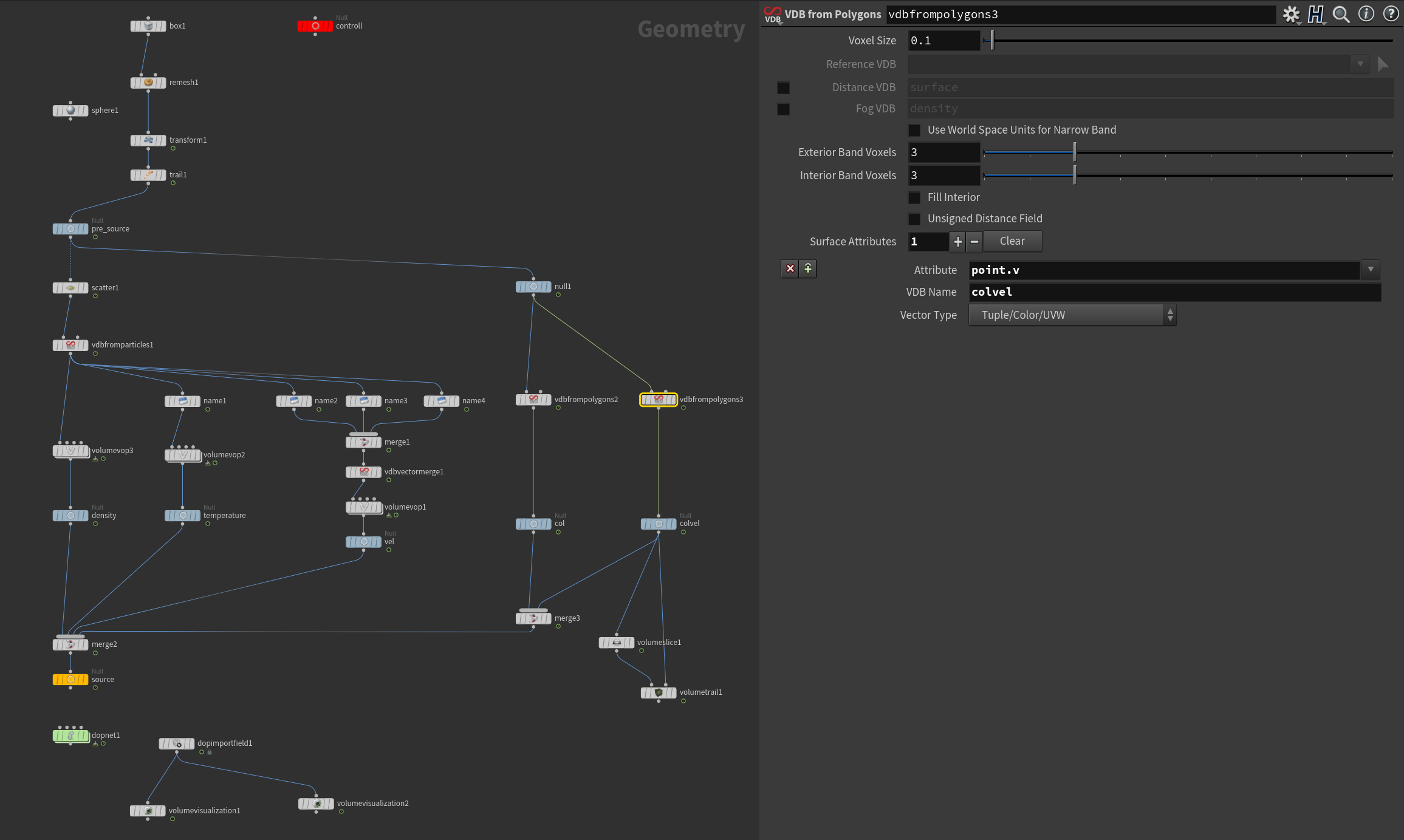This screenshot has height=840, width=1404.
Task: Click the gear settings icon in parameter header
Action: tap(1290, 14)
